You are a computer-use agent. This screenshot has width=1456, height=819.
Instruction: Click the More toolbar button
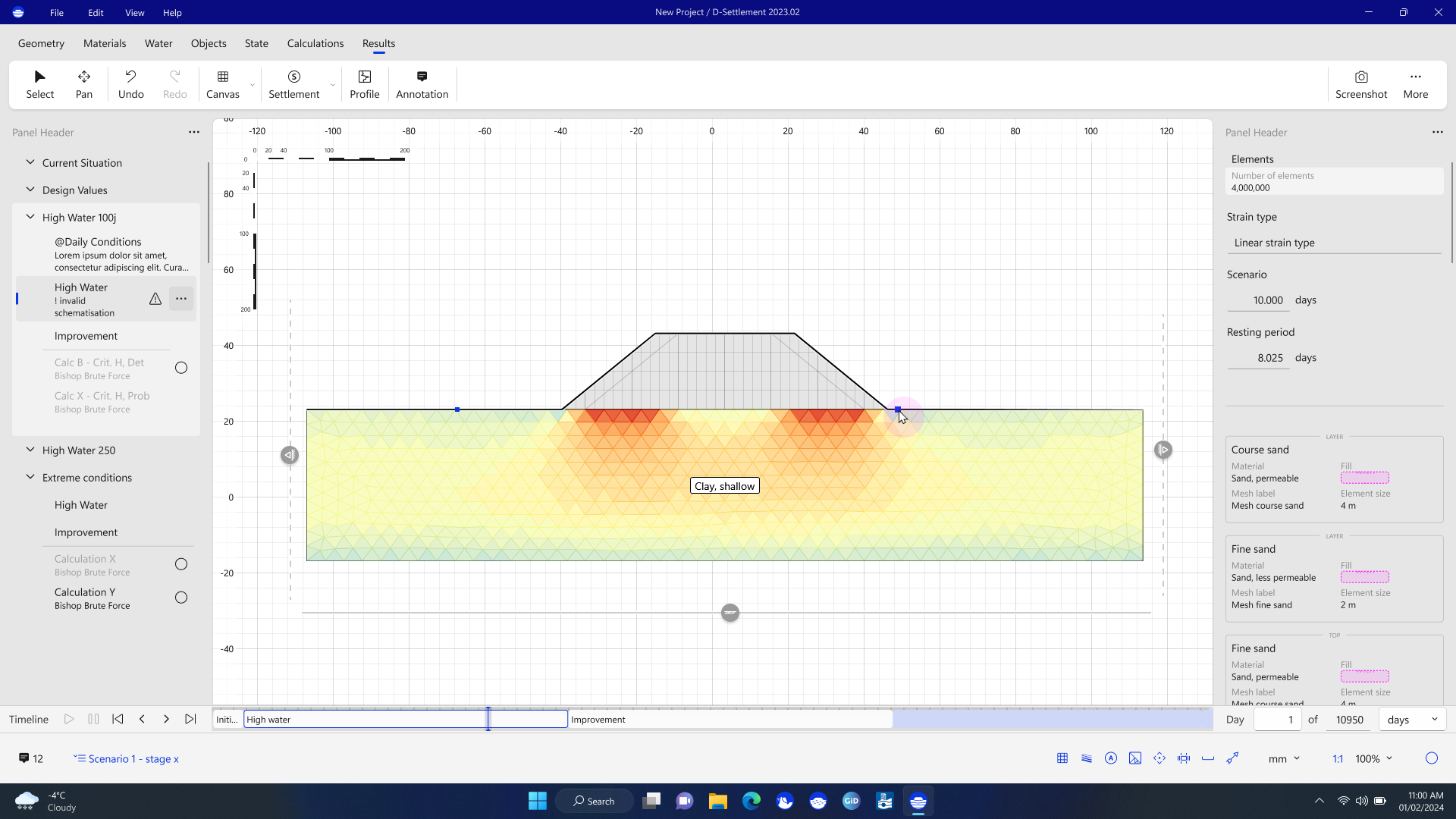tap(1415, 84)
